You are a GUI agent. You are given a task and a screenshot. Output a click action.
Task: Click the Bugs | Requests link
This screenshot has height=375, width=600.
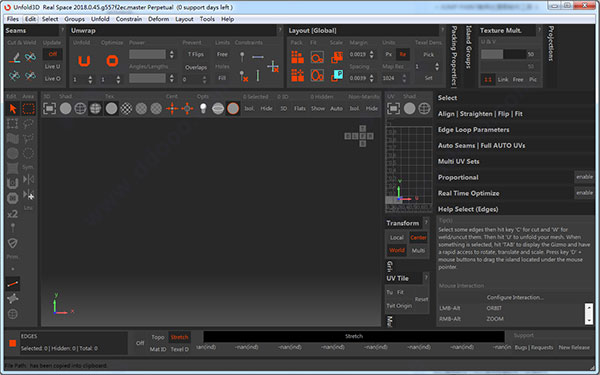[534, 347]
